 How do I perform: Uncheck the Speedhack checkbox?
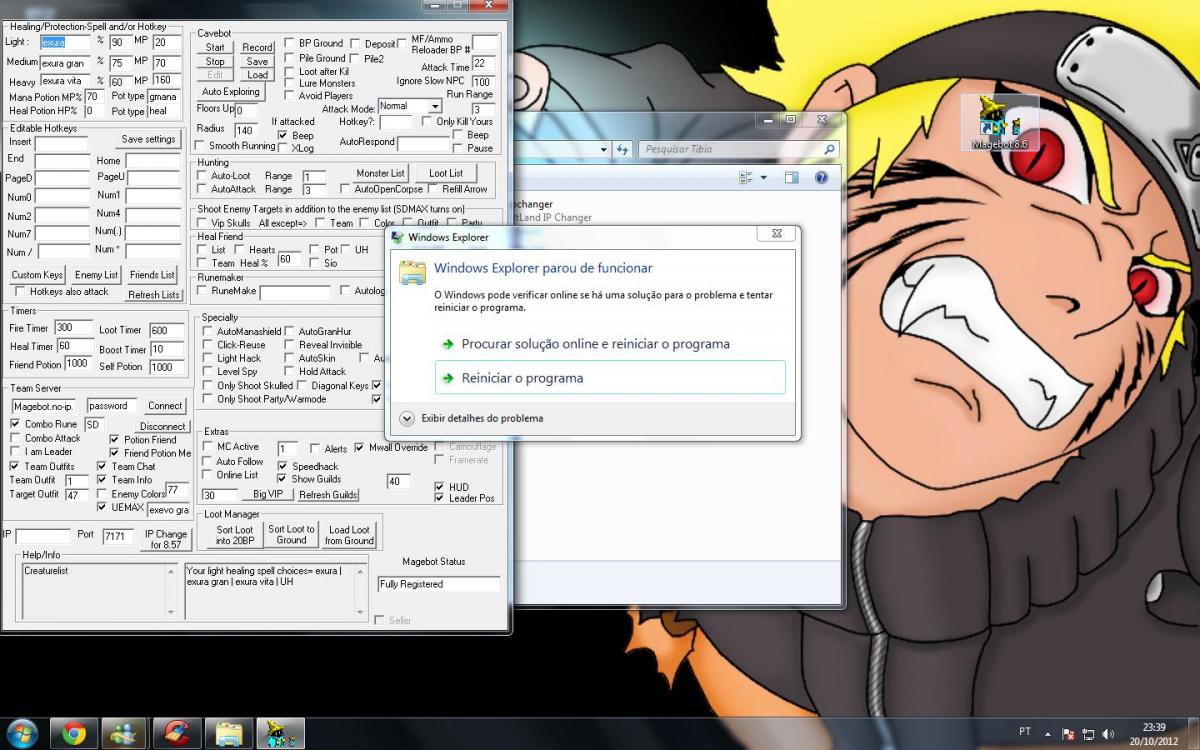tap(283, 466)
